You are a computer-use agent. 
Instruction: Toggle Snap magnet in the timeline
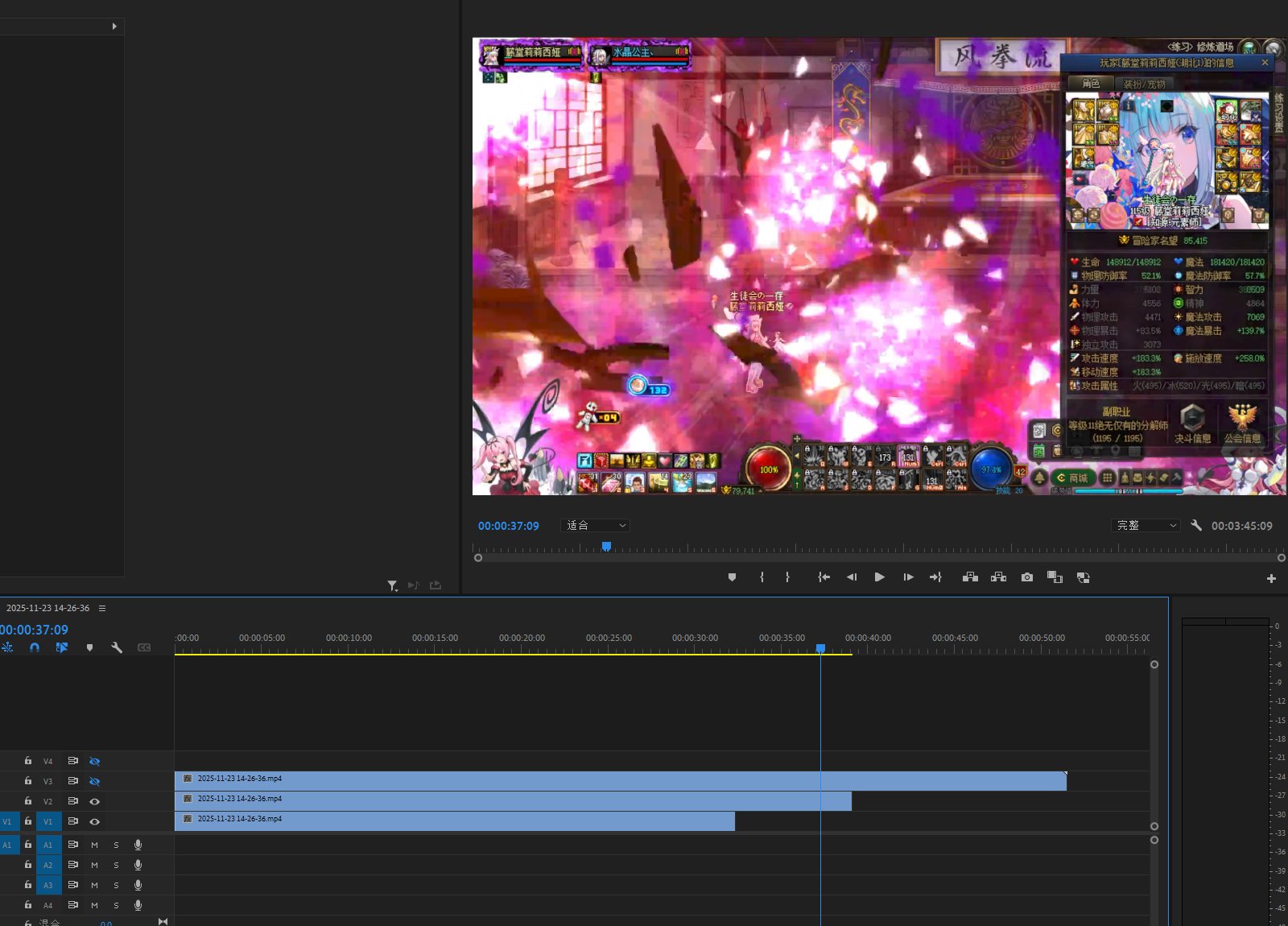[35, 647]
